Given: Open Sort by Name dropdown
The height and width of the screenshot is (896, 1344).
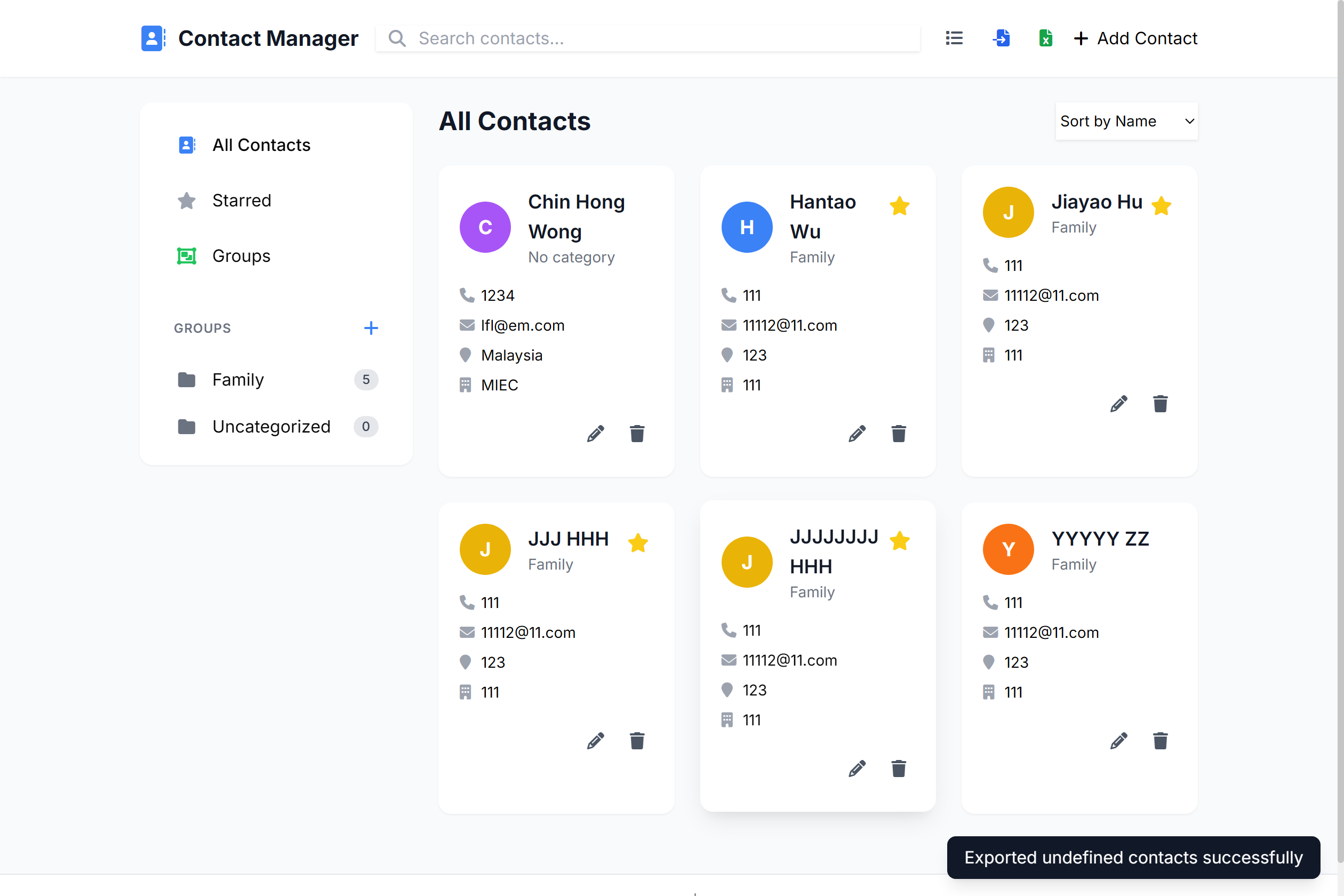Looking at the screenshot, I should pos(1126,121).
